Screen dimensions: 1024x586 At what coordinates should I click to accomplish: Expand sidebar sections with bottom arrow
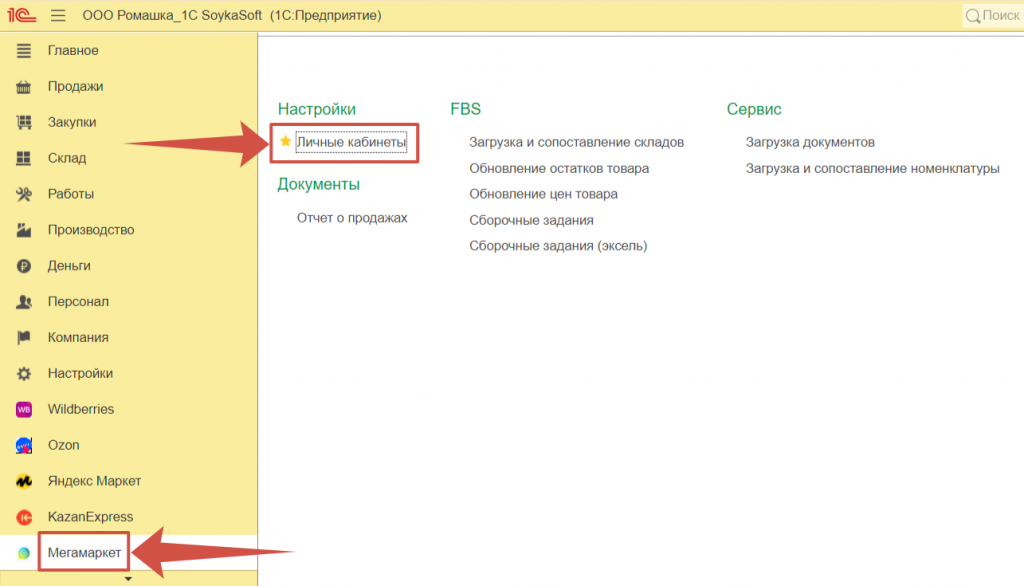pyautogui.click(x=128, y=578)
